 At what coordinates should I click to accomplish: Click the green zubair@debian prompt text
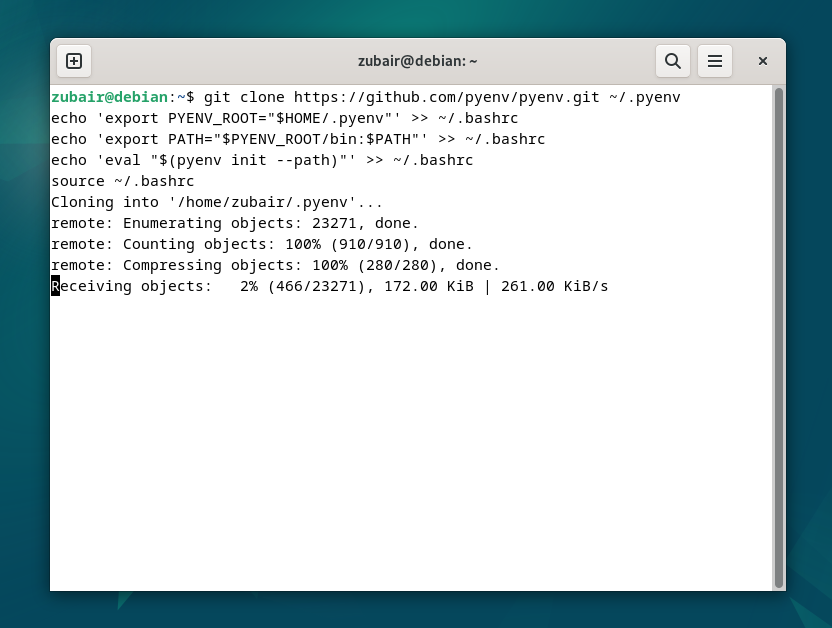tap(109, 97)
